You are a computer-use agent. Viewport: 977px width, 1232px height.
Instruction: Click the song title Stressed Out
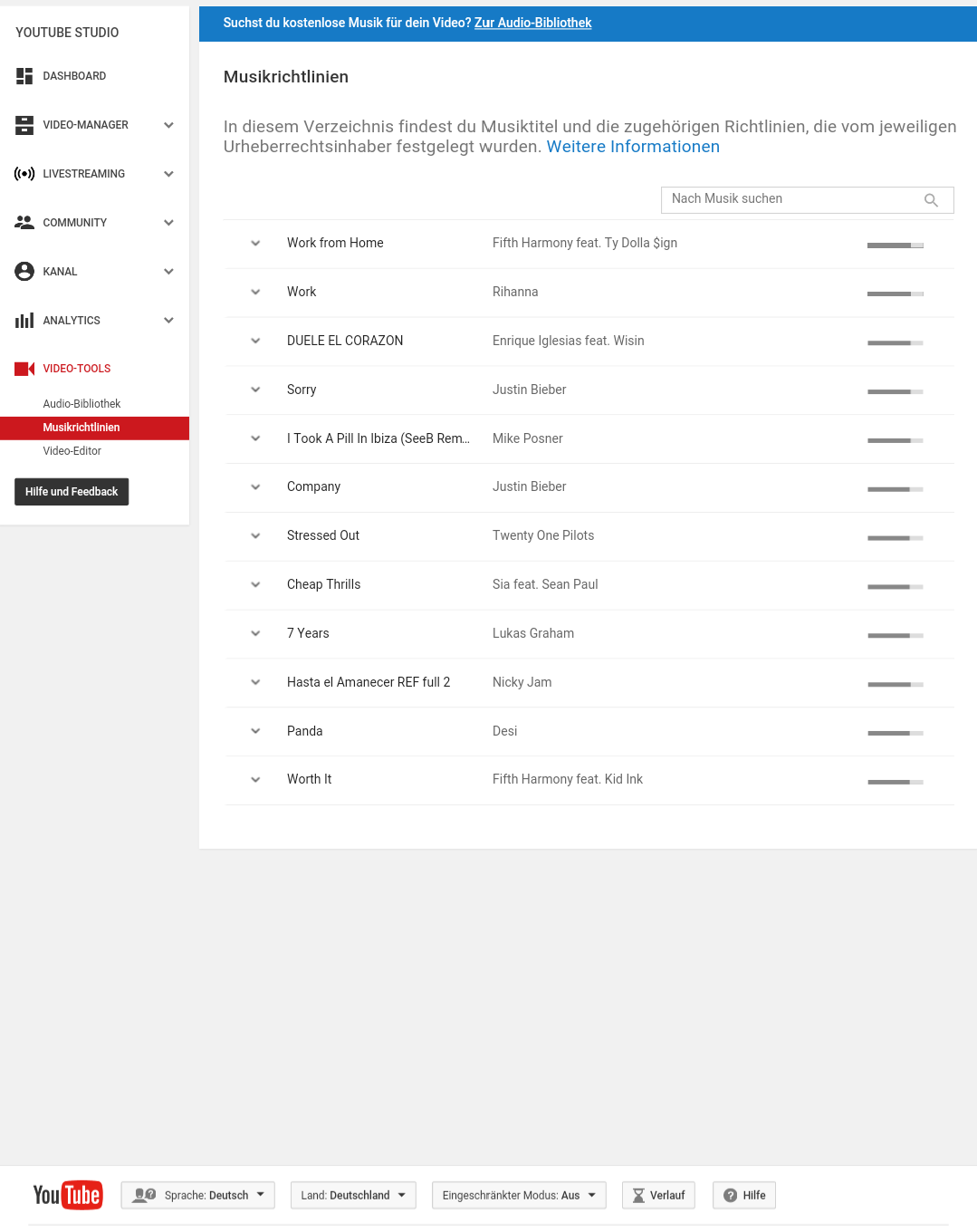click(x=323, y=535)
